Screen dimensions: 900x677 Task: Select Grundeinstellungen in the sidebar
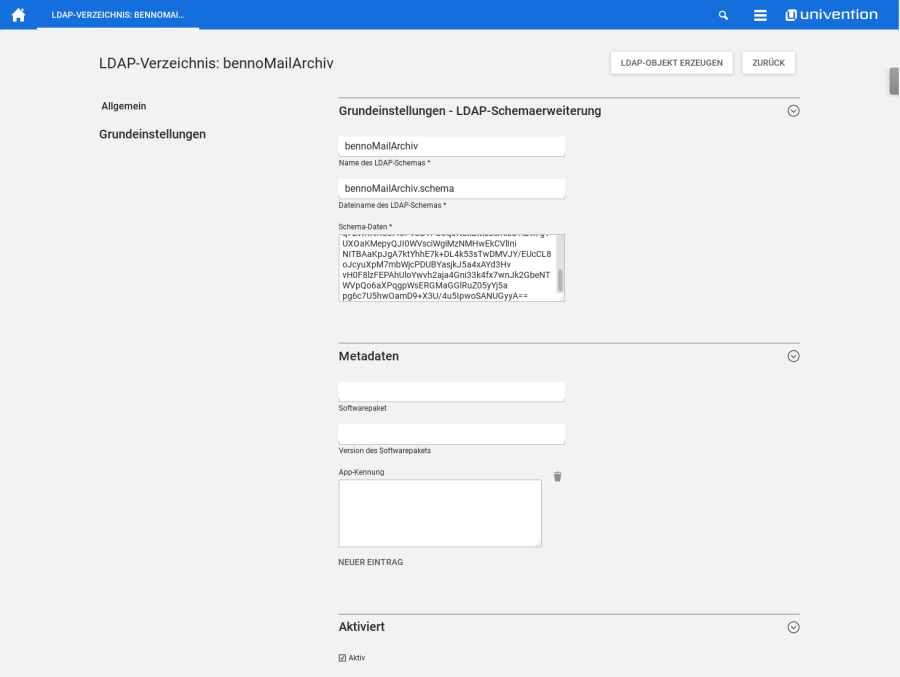(152, 133)
